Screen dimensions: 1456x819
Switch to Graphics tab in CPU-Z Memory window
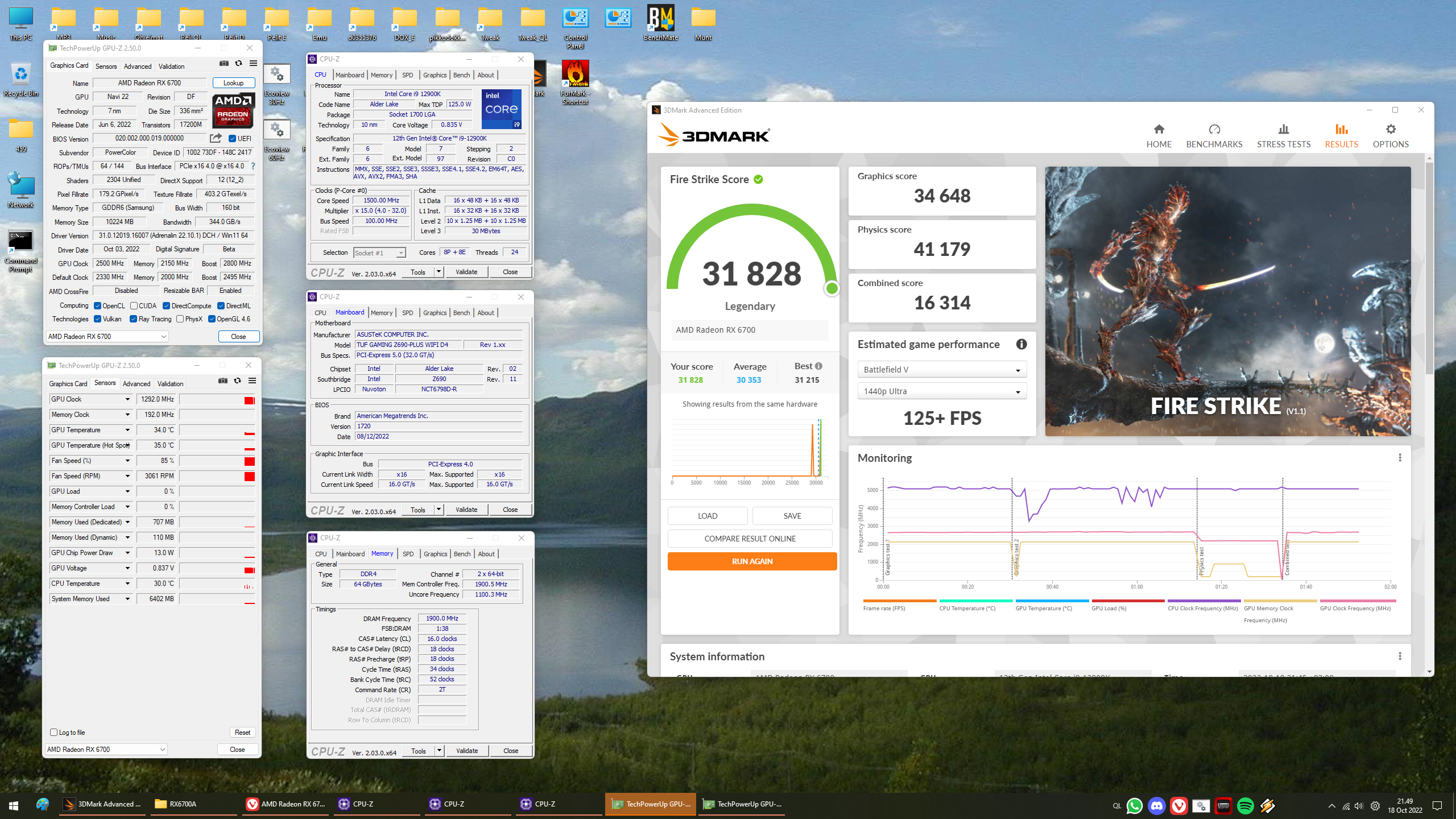tap(435, 554)
